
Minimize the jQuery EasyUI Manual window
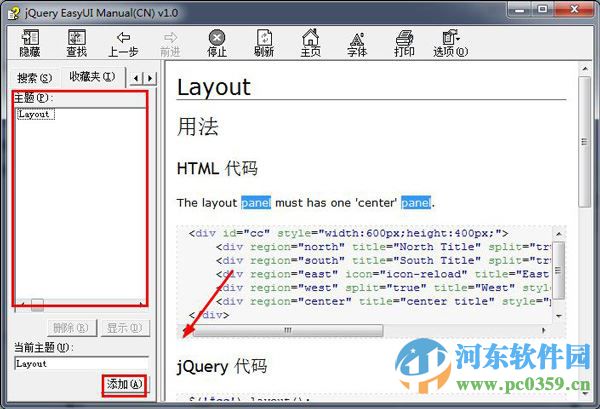pyautogui.click(x=520, y=10)
